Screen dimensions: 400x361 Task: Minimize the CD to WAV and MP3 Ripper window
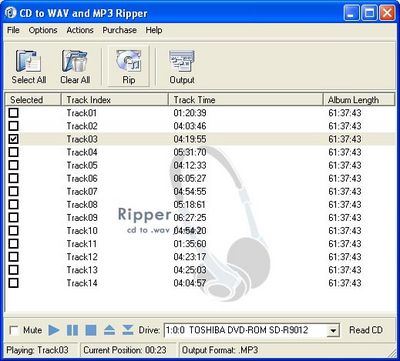pos(352,14)
